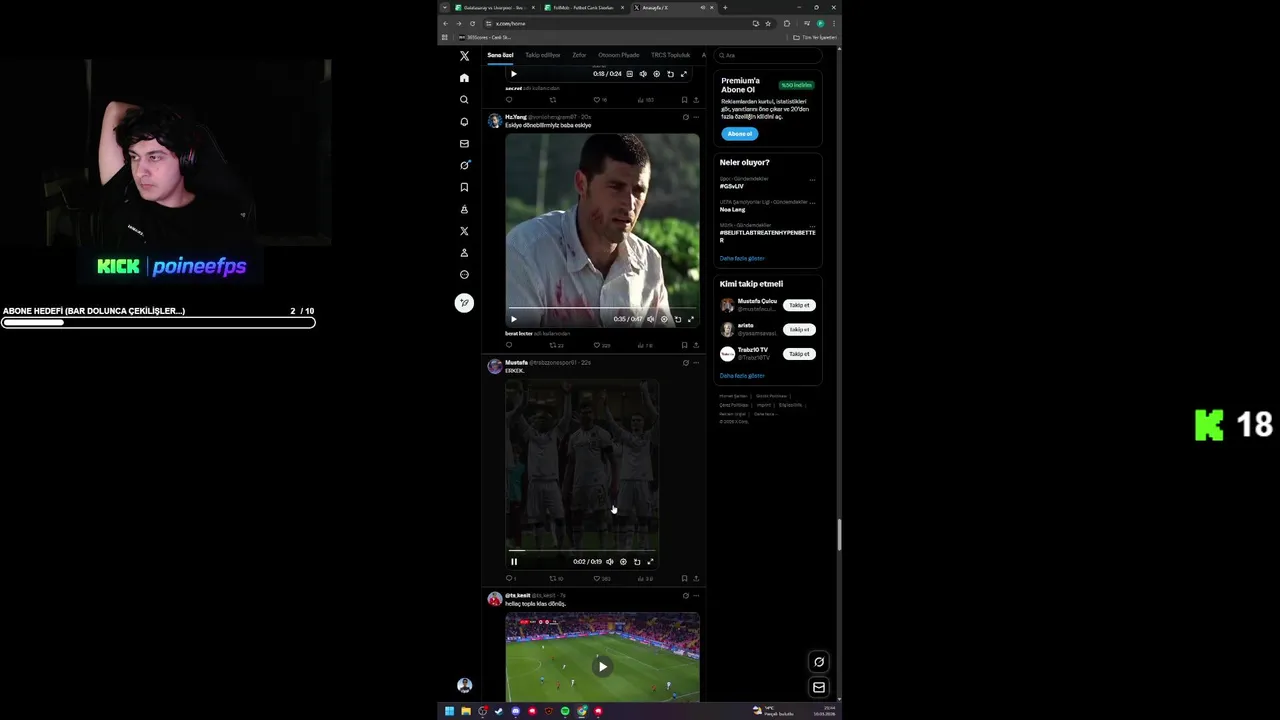The height and width of the screenshot is (720, 1280).
Task: Open X logo in sidebar
Action: [464, 56]
